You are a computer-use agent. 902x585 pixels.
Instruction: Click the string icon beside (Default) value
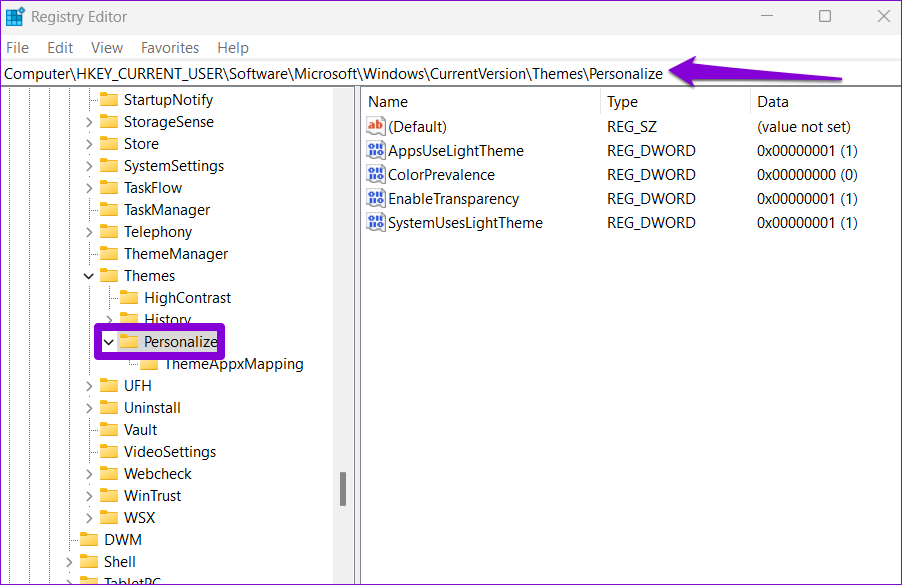[x=376, y=127]
